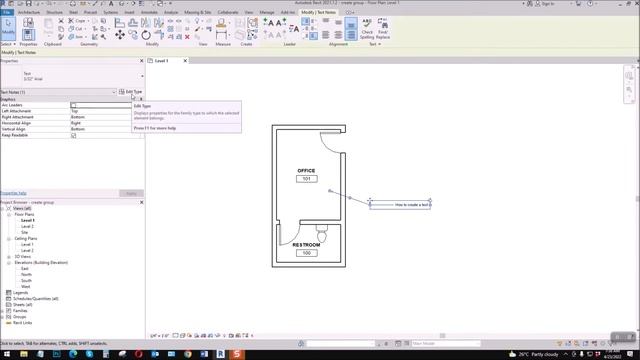The width and height of the screenshot is (640, 360).
Task: Set leader attachment to top left
Action: click(x=306, y=21)
